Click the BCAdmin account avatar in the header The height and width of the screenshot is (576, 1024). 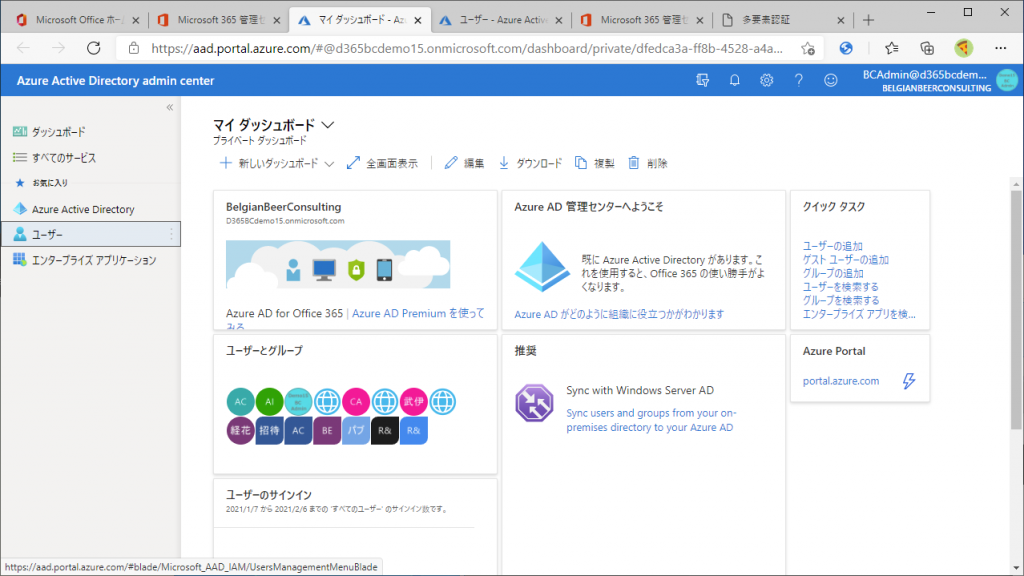point(1007,80)
